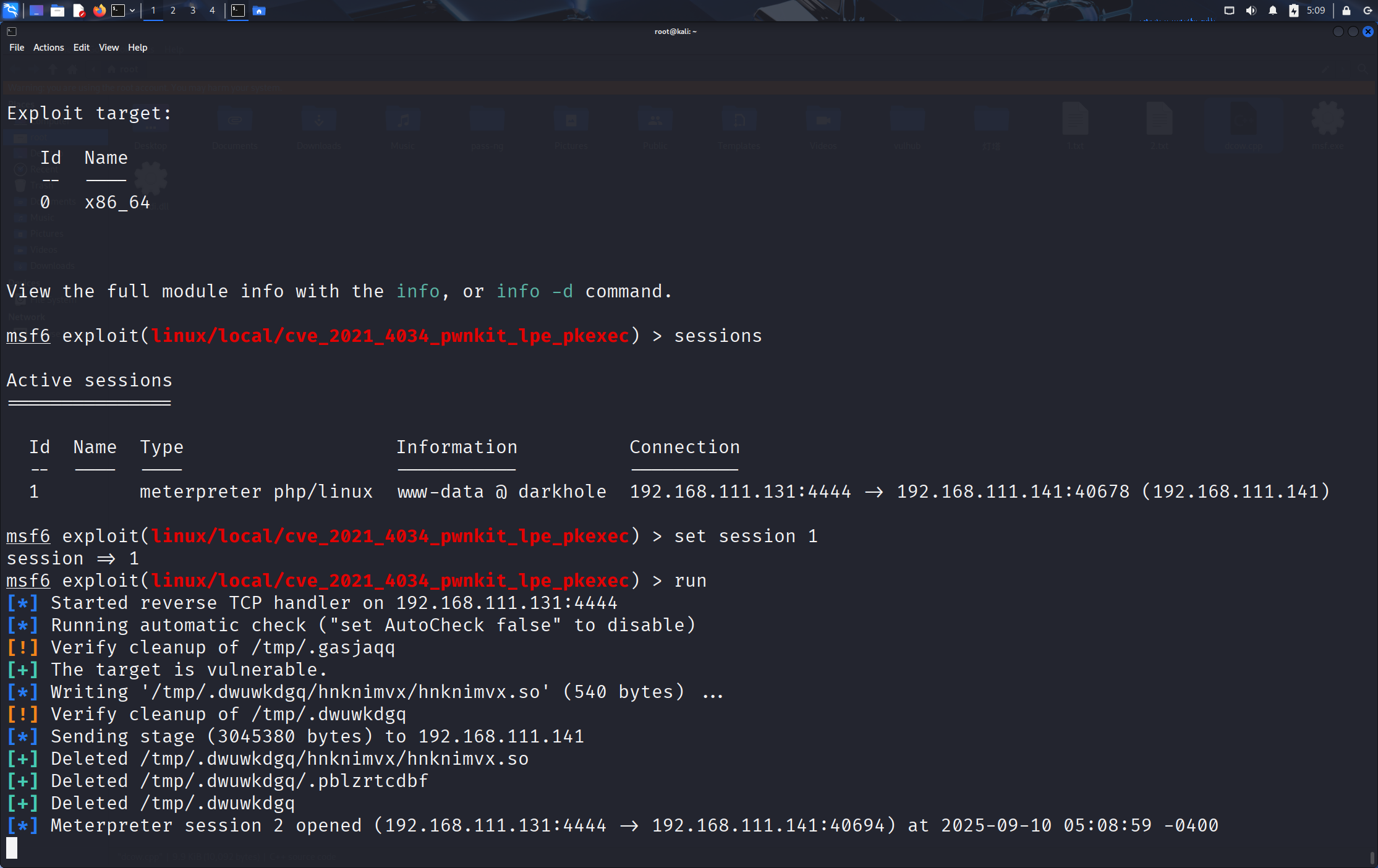Click the terminal cursor input line
Image resolution: width=1378 pixels, height=868 pixels.
pos(12,848)
